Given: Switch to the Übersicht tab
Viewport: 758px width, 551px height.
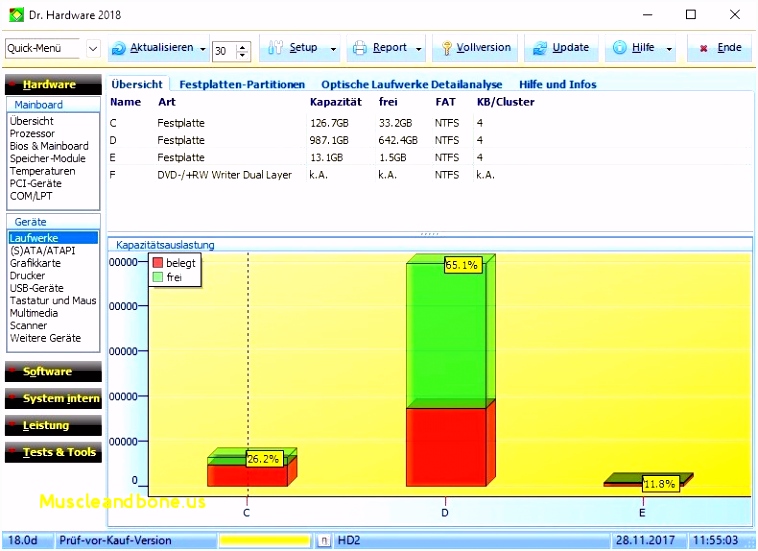Looking at the screenshot, I should 137,84.
